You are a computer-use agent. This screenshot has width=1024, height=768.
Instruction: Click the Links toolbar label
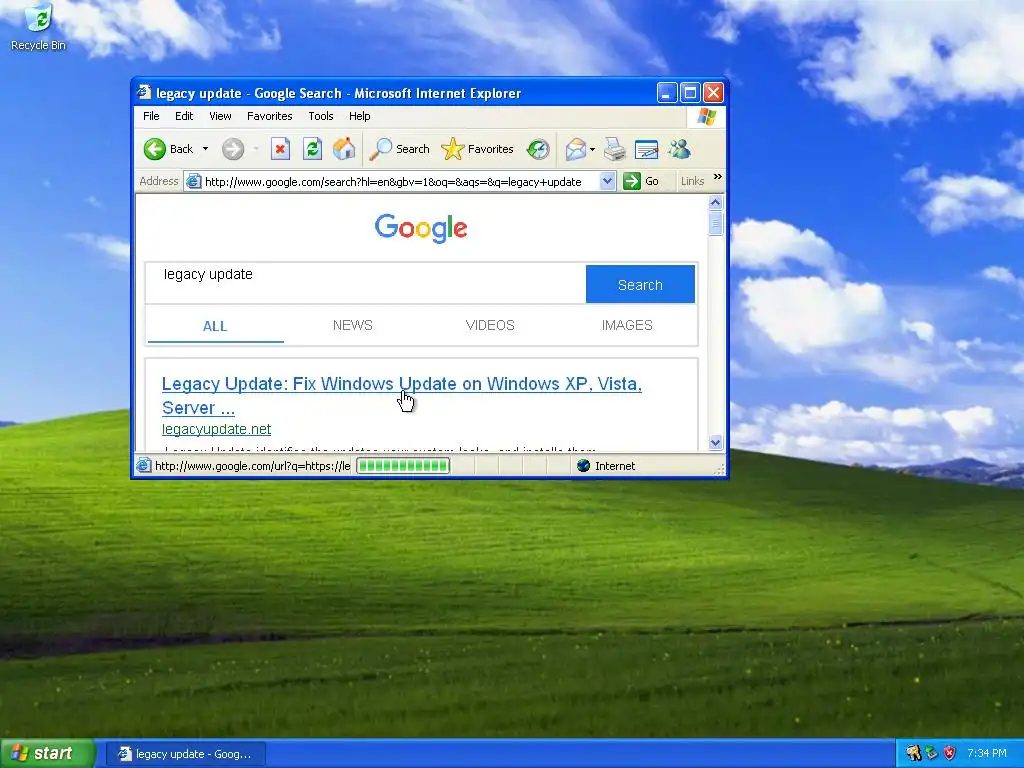692,181
